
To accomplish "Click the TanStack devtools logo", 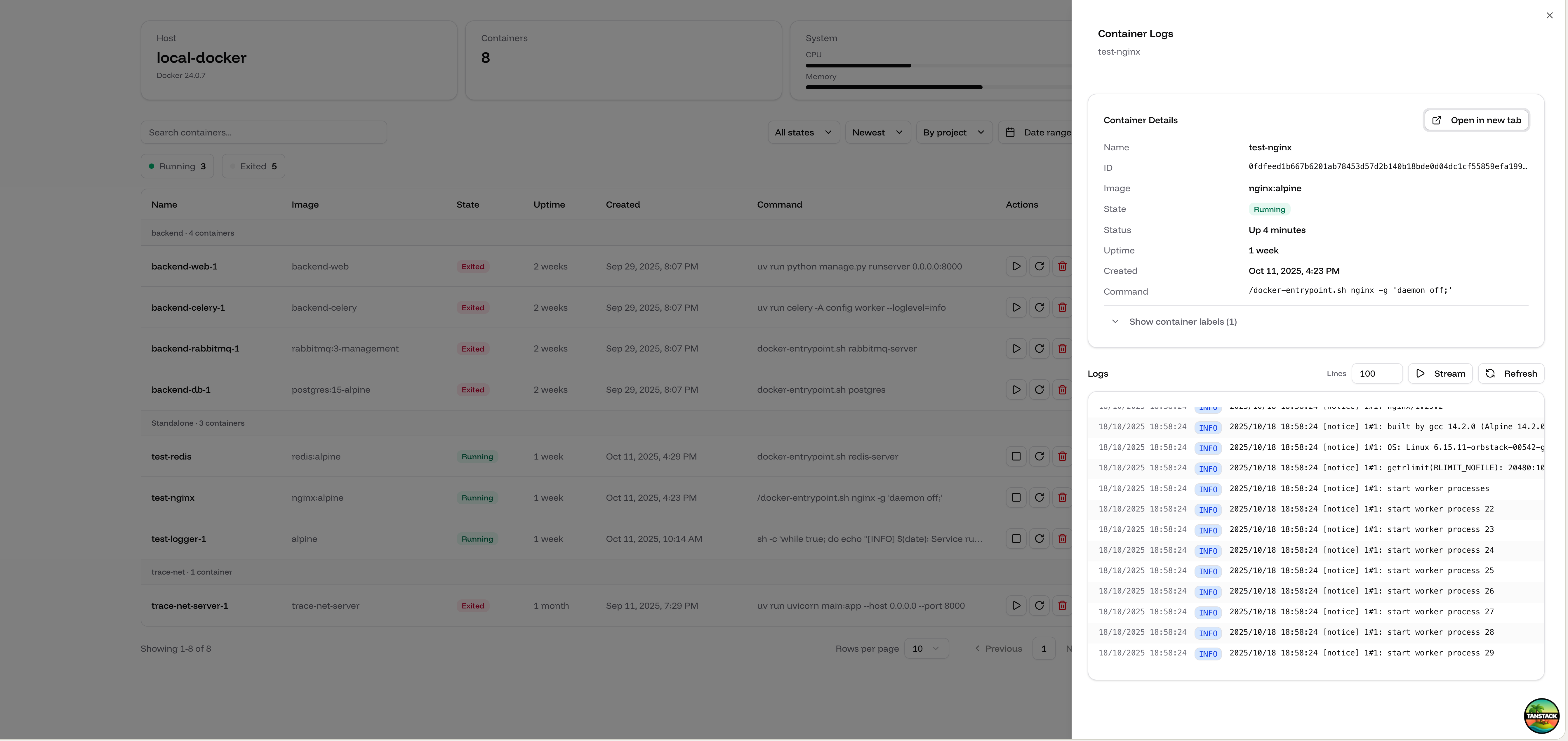I will [x=1542, y=715].
